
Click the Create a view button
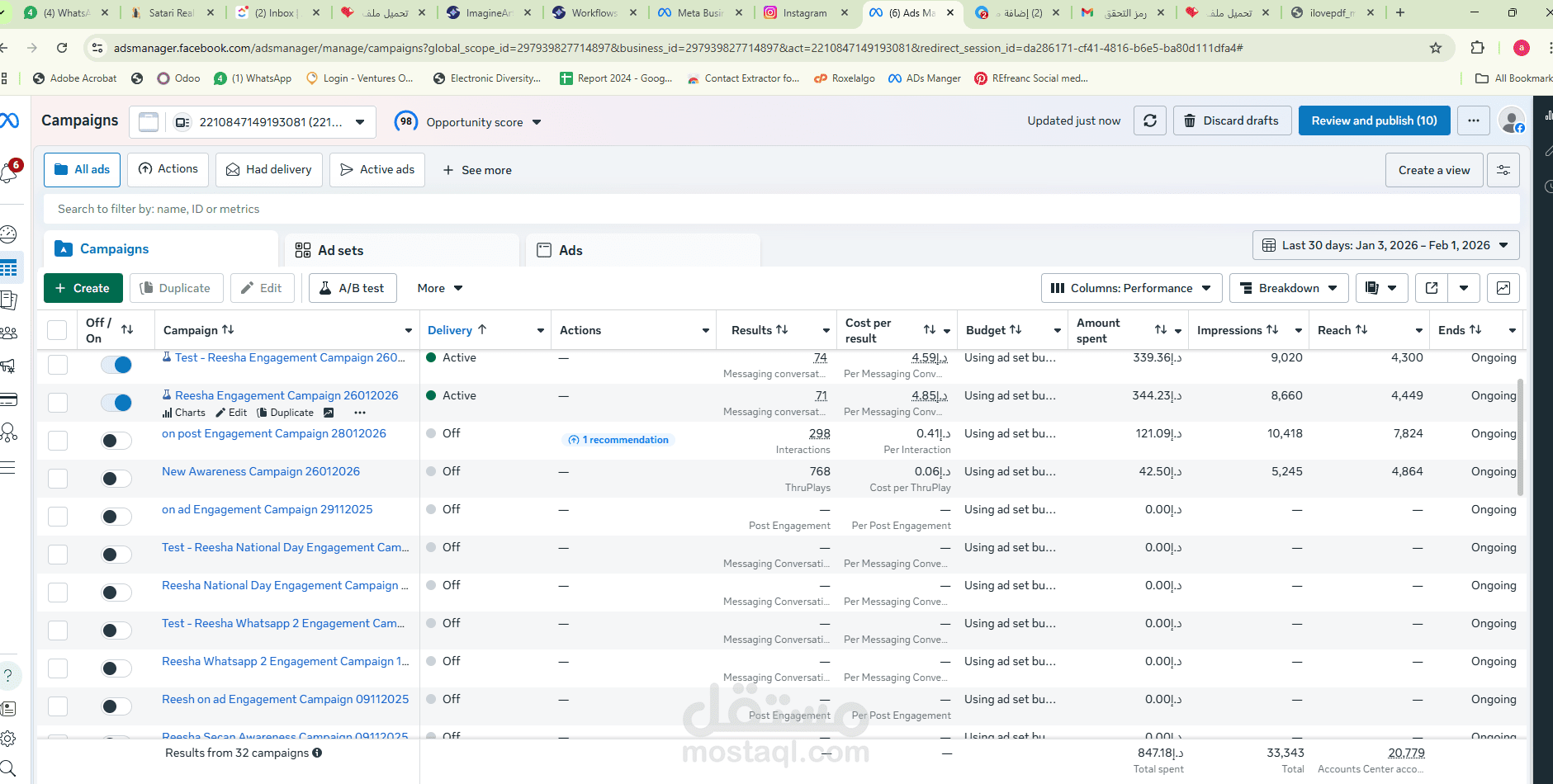[1434, 170]
